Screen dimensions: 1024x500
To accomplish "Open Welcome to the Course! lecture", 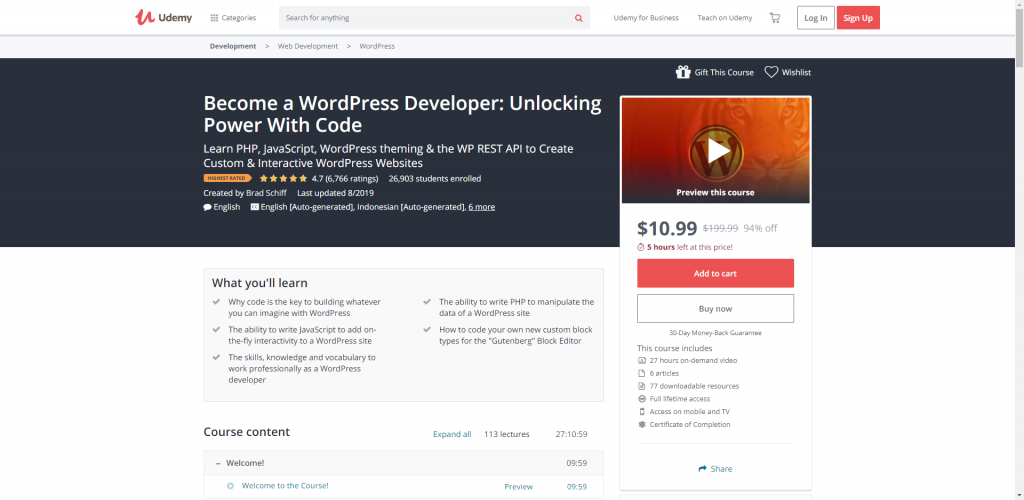I will point(285,486).
